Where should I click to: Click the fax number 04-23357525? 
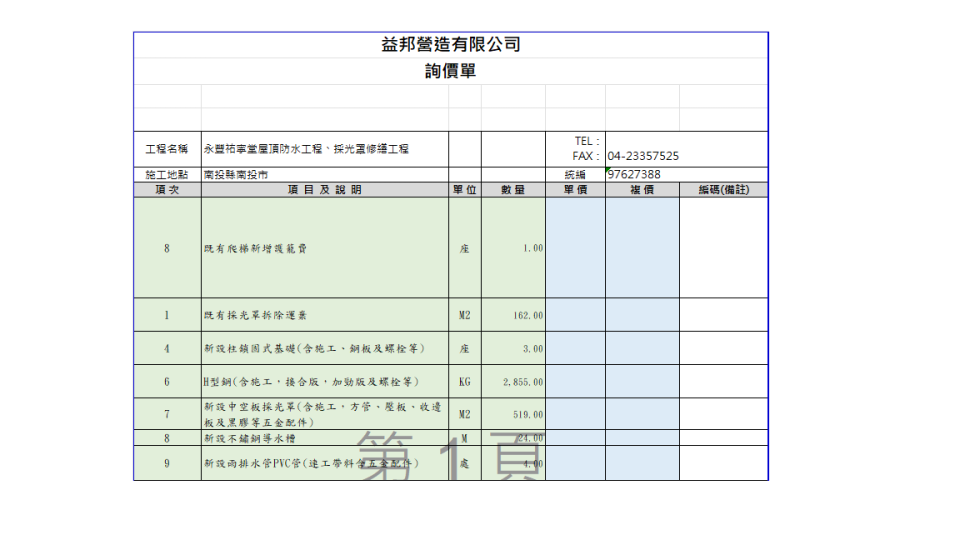click(x=643, y=156)
